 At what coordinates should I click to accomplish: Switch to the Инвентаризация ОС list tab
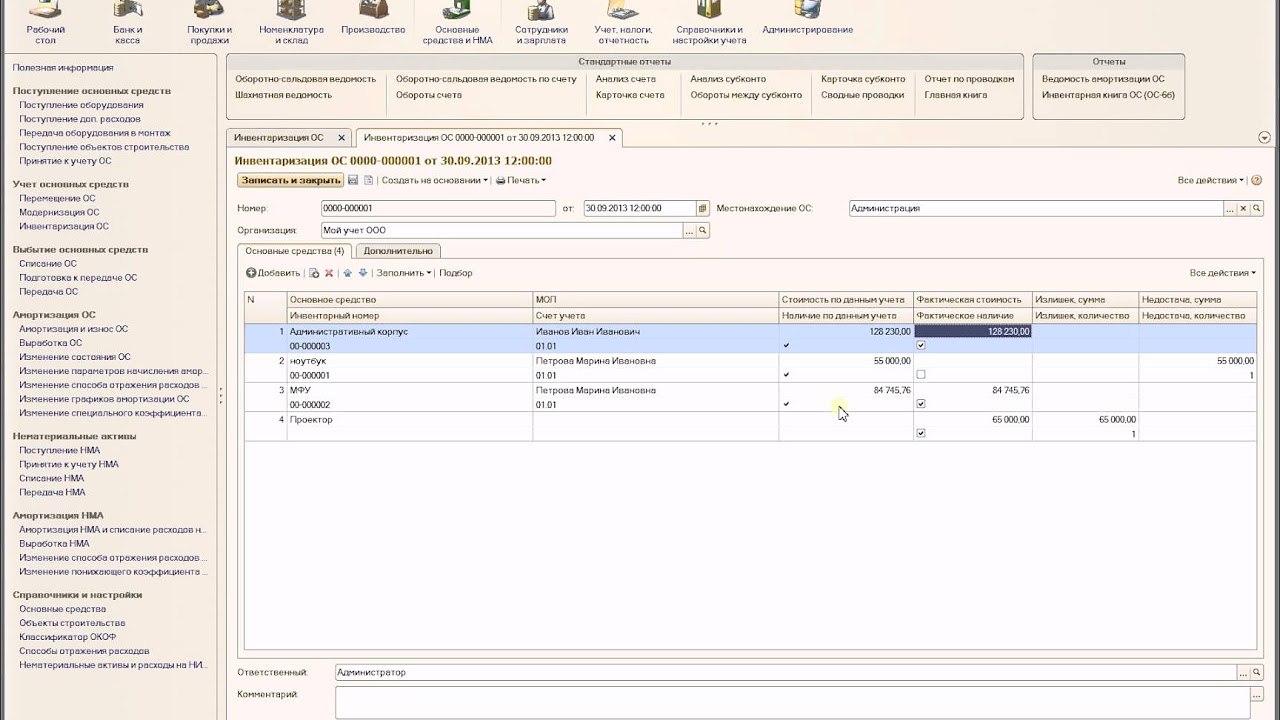click(279, 138)
